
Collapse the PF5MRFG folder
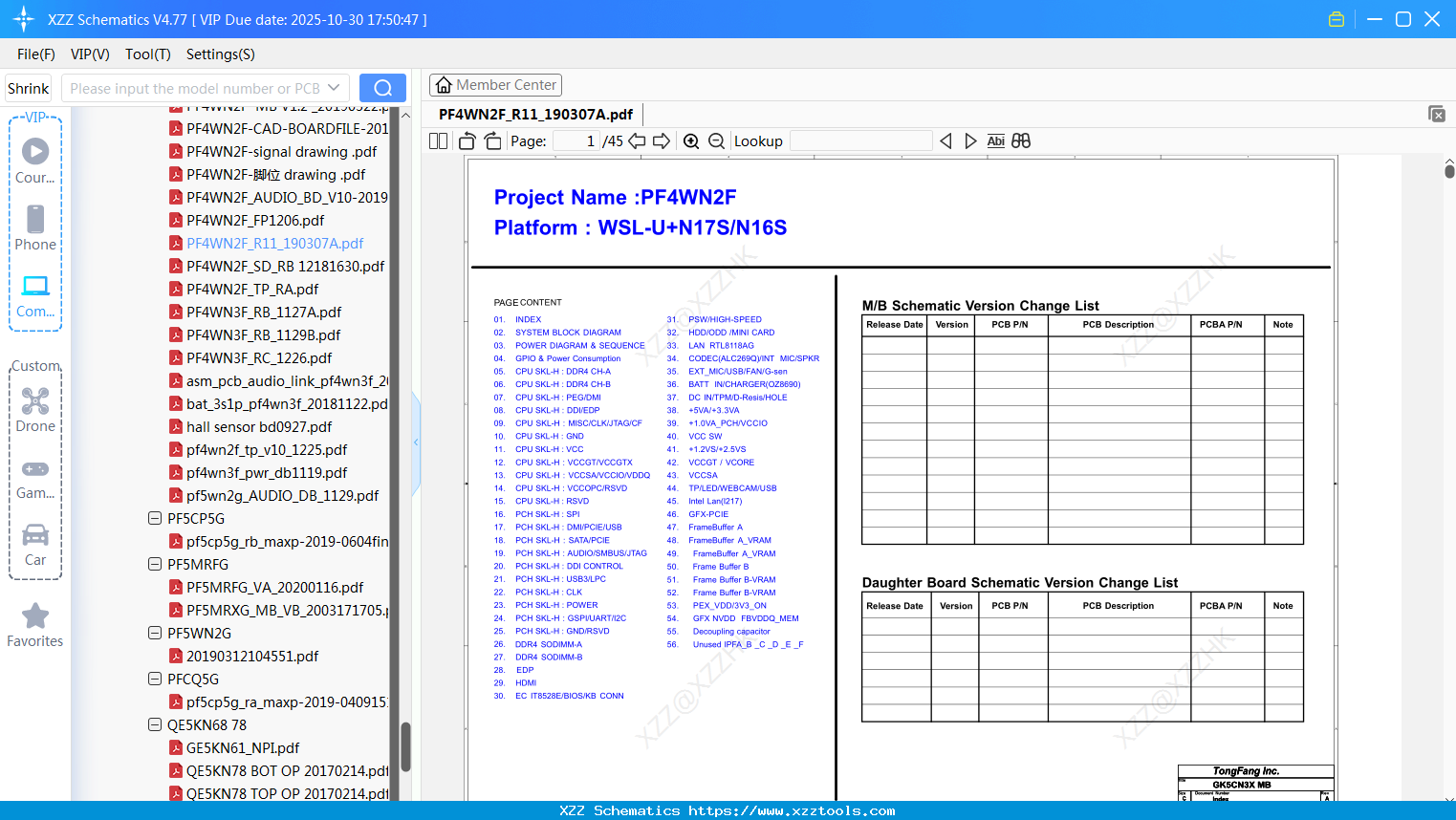(155, 565)
